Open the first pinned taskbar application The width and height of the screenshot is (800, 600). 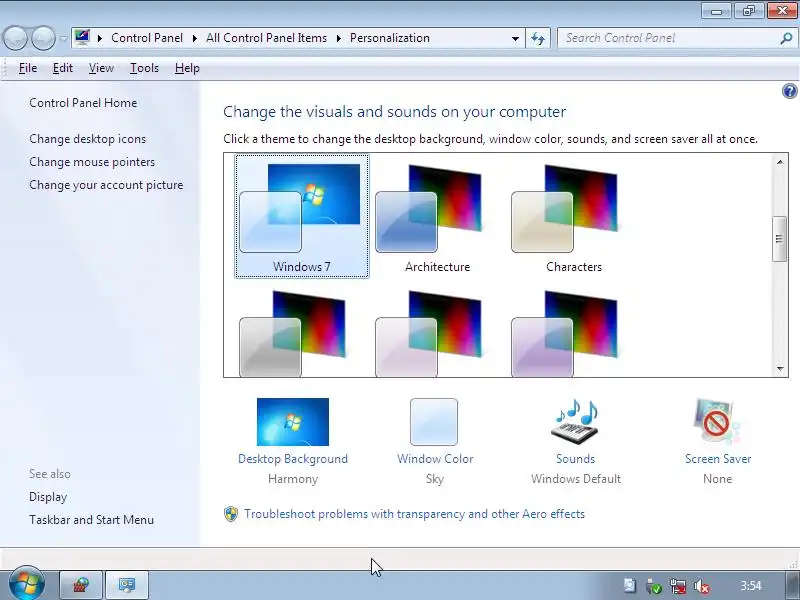tap(81, 585)
